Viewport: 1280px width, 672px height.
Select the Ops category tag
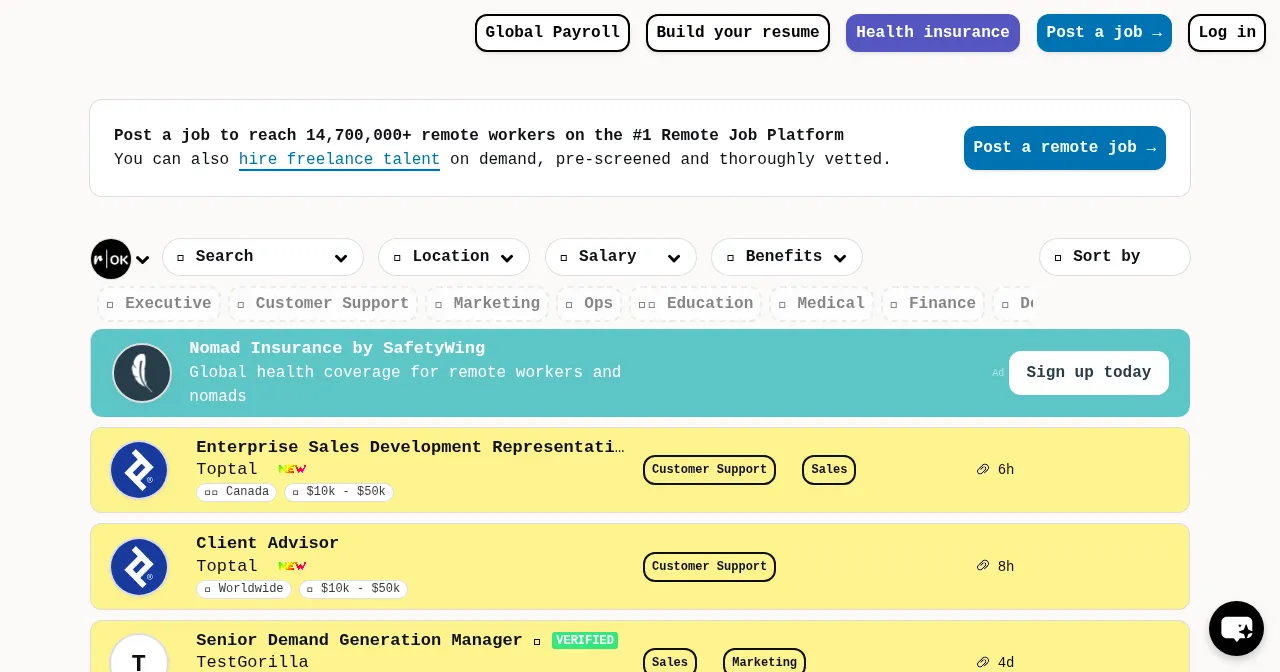coord(589,304)
